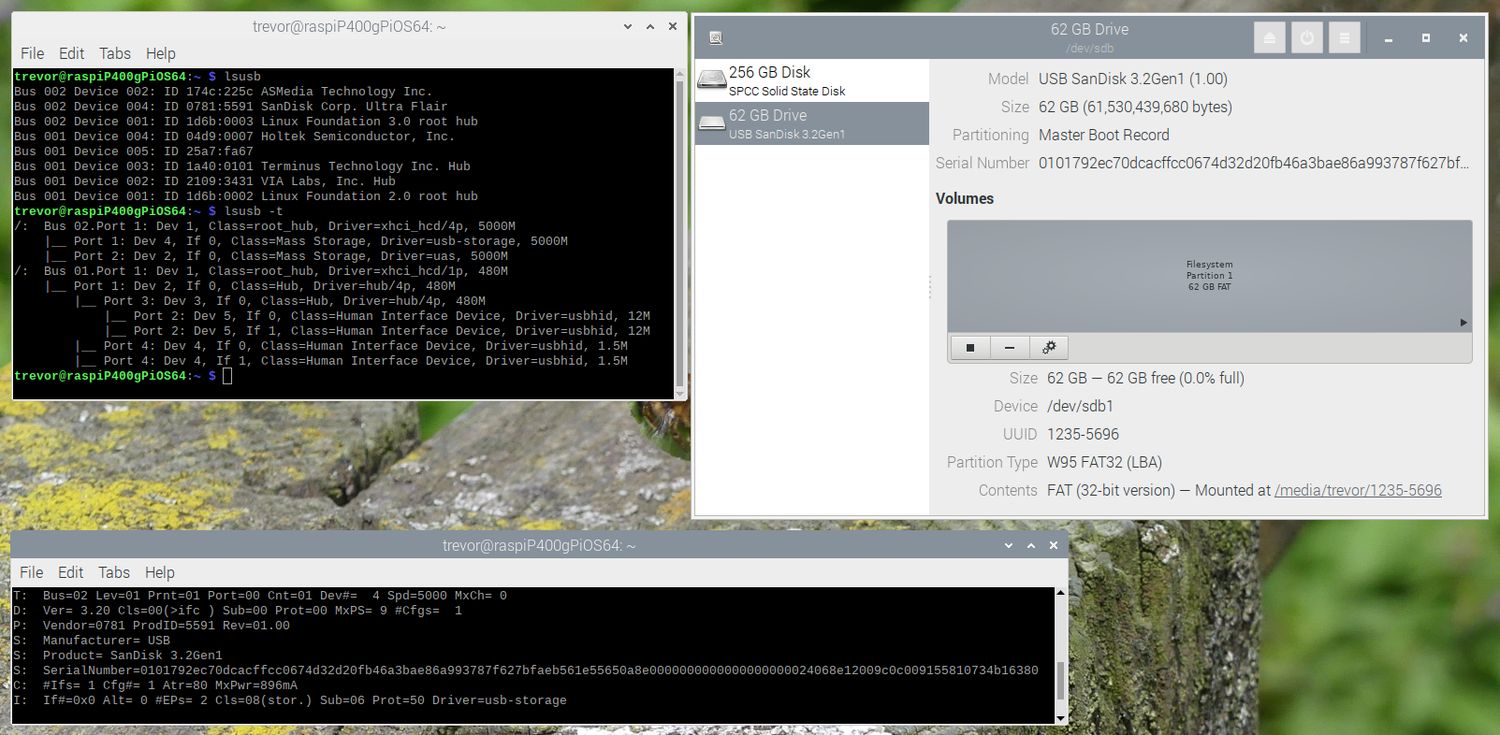Open Tabs menu in the top terminal
Screen dimensions: 1500x735
click(114, 53)
